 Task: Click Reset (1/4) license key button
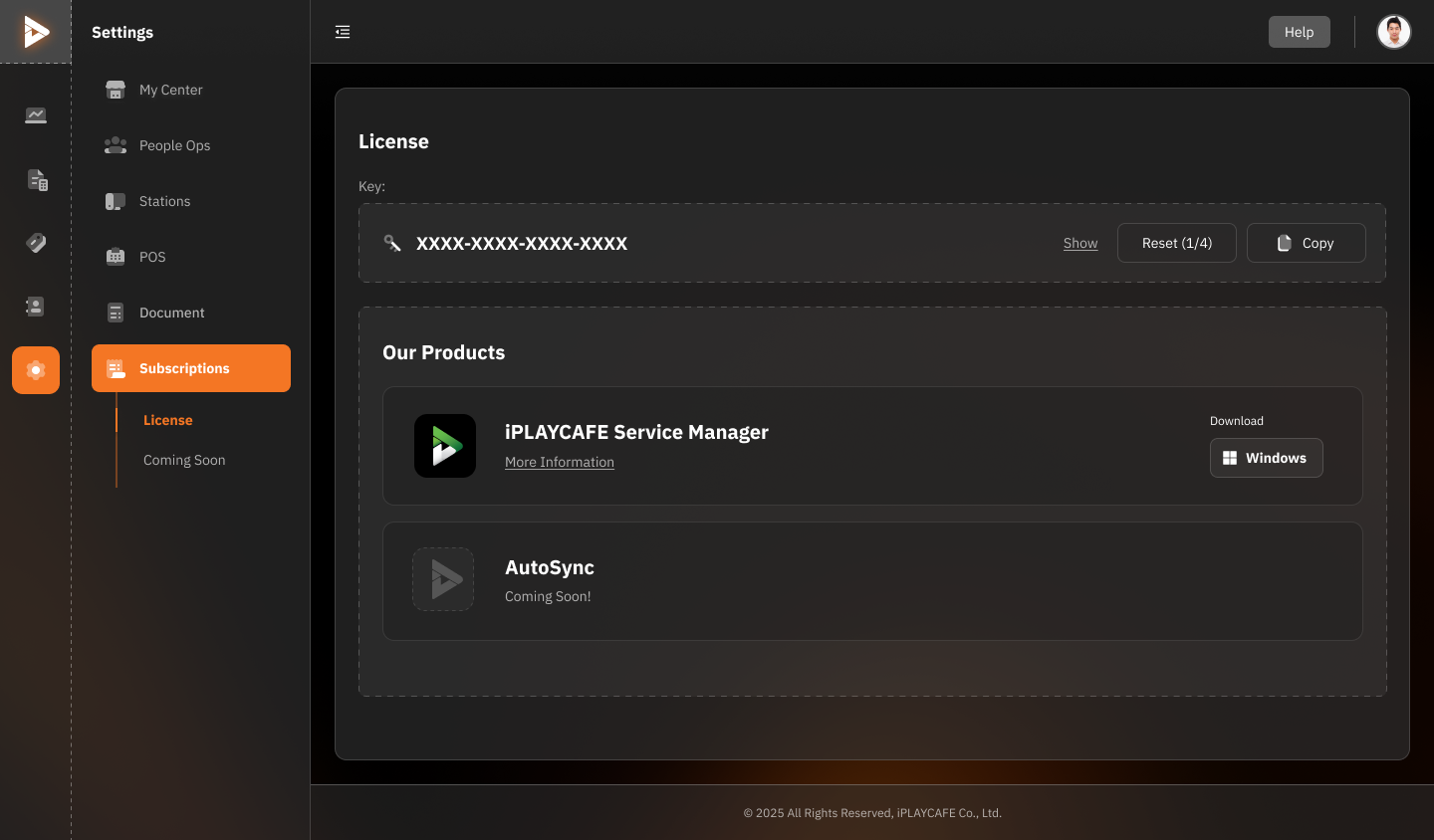[1177, 243]
